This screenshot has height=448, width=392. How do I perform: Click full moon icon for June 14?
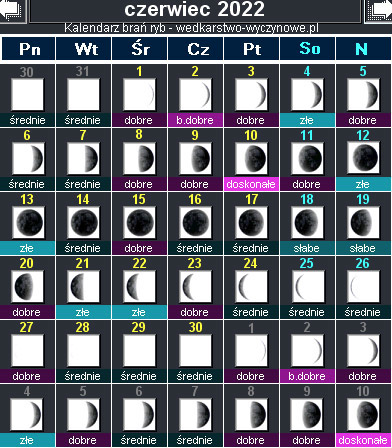[x=83, y=223]
